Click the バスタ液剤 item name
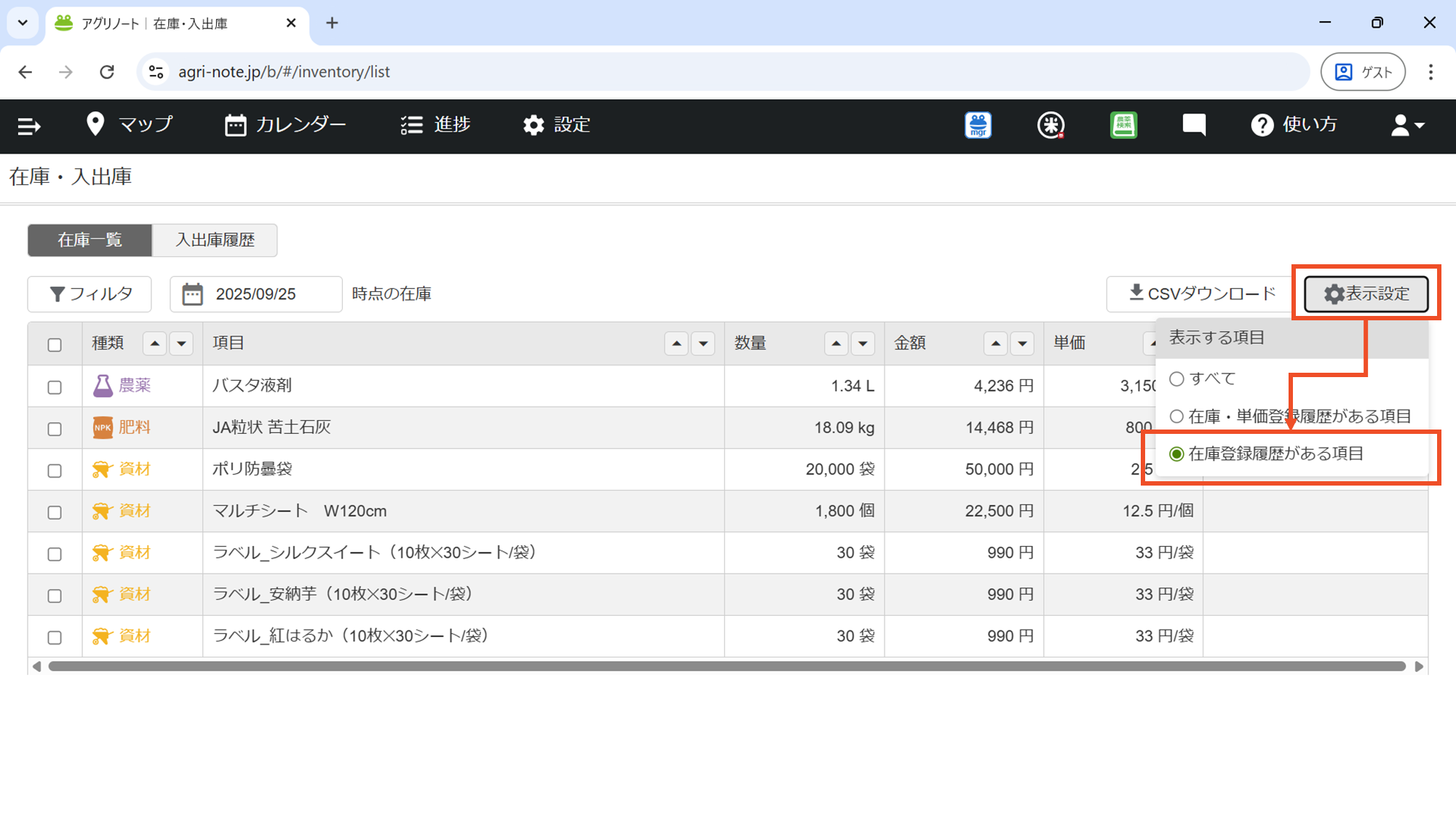Image resolution: width=1456 pixels, height=819 pixels. click(x=252, y=385)
